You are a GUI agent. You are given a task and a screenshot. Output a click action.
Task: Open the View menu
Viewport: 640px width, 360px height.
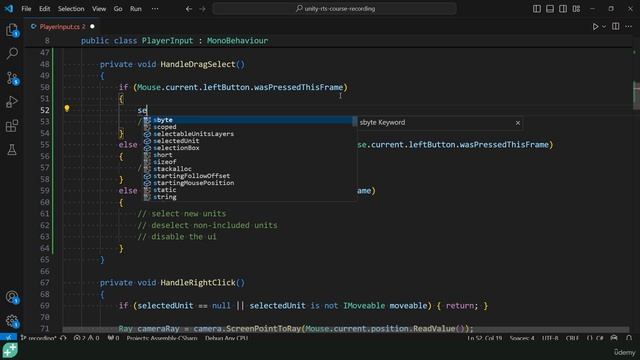(x=99, y=9)
